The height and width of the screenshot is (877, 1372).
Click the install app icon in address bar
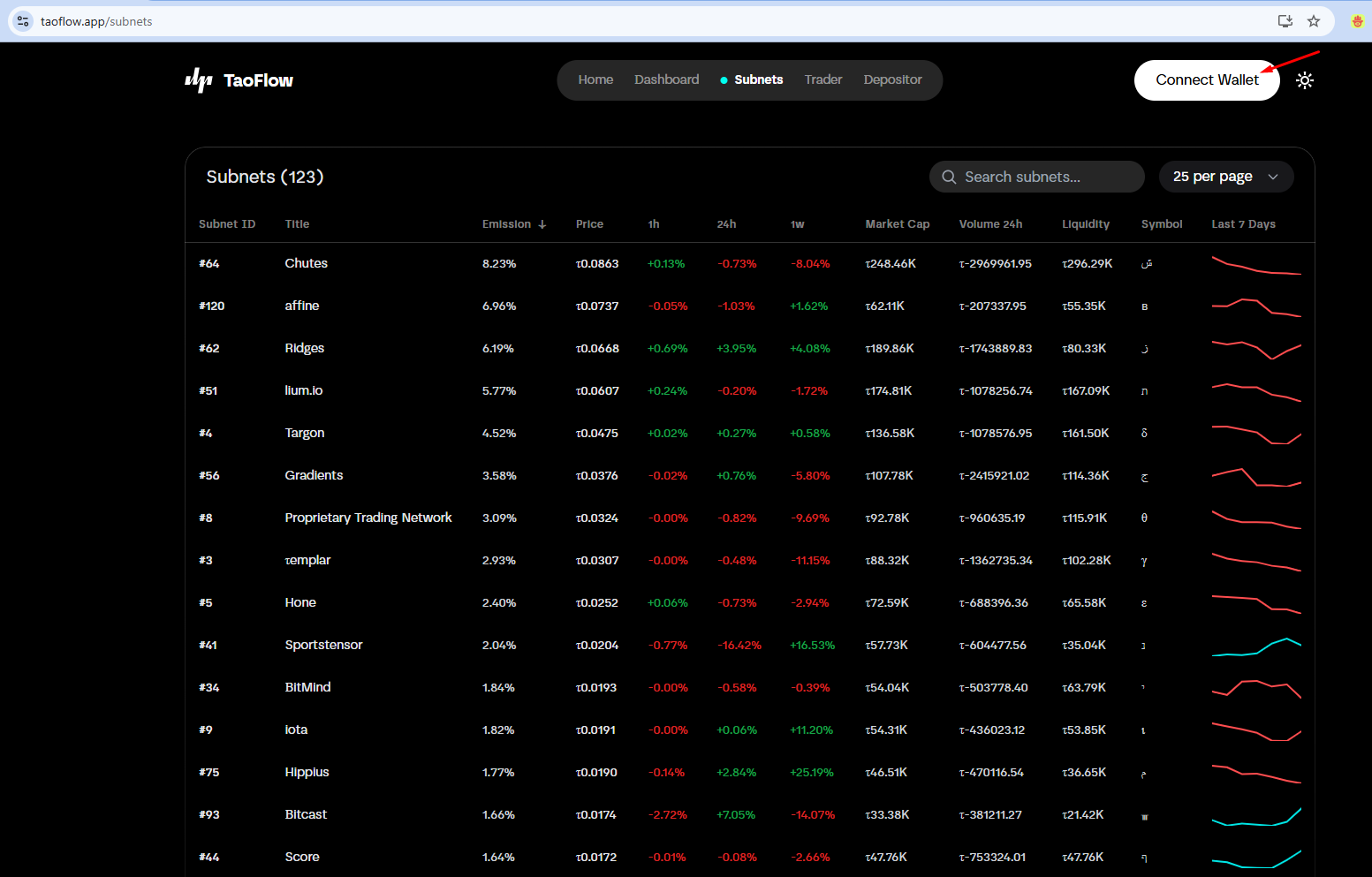coord(1285,21)
